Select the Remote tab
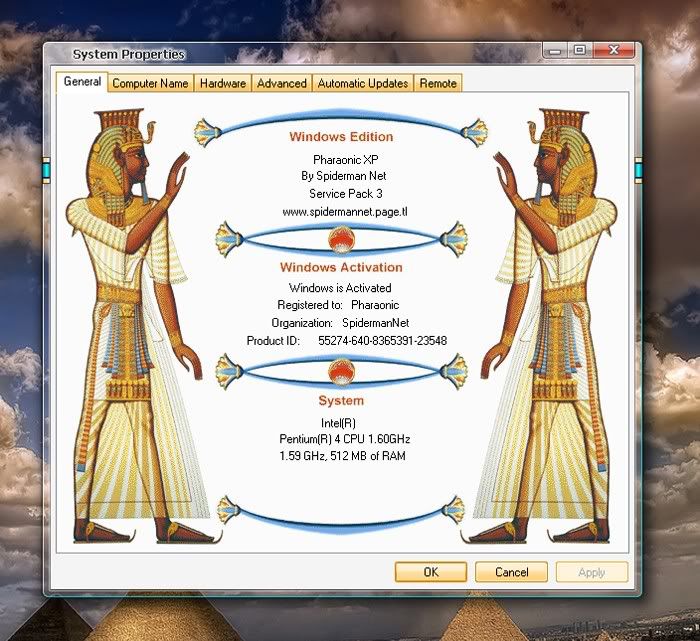700x641 pixels. coord(438,83)
